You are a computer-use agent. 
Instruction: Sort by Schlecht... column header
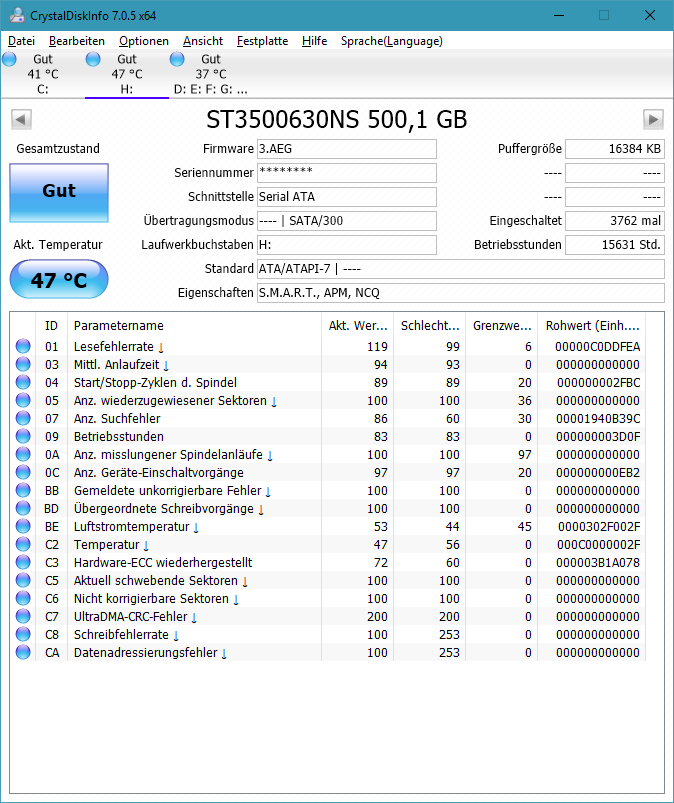(x=430, y=326)
